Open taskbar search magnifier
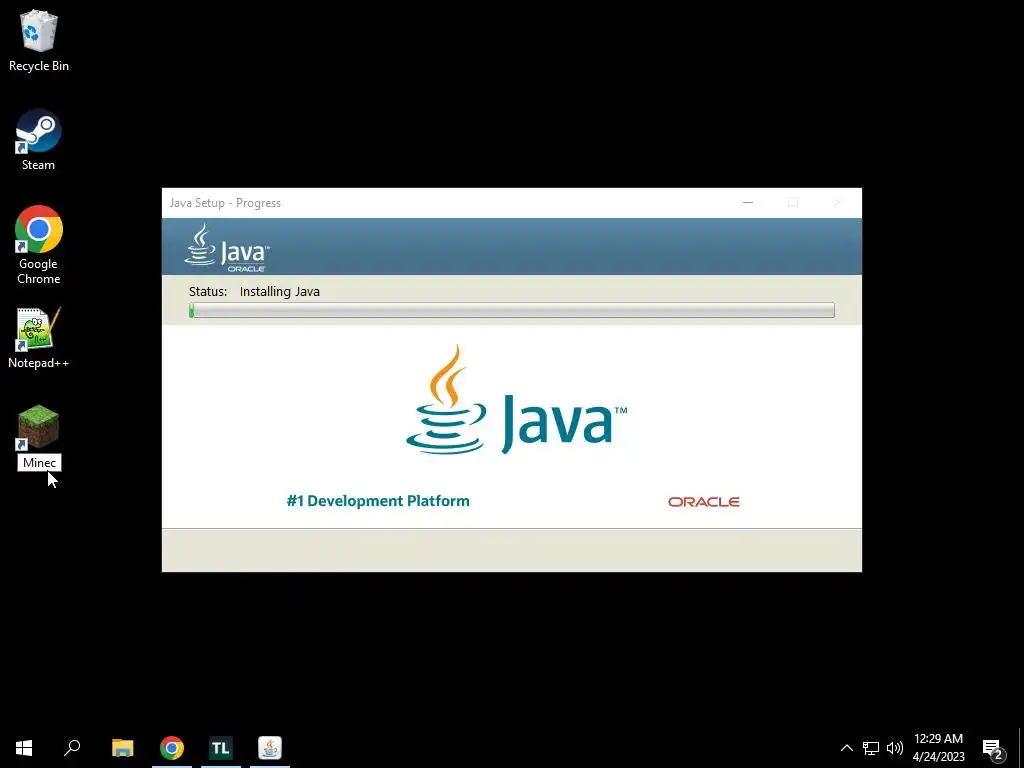This screenshot has height=768, width=1024. [72, 748]
